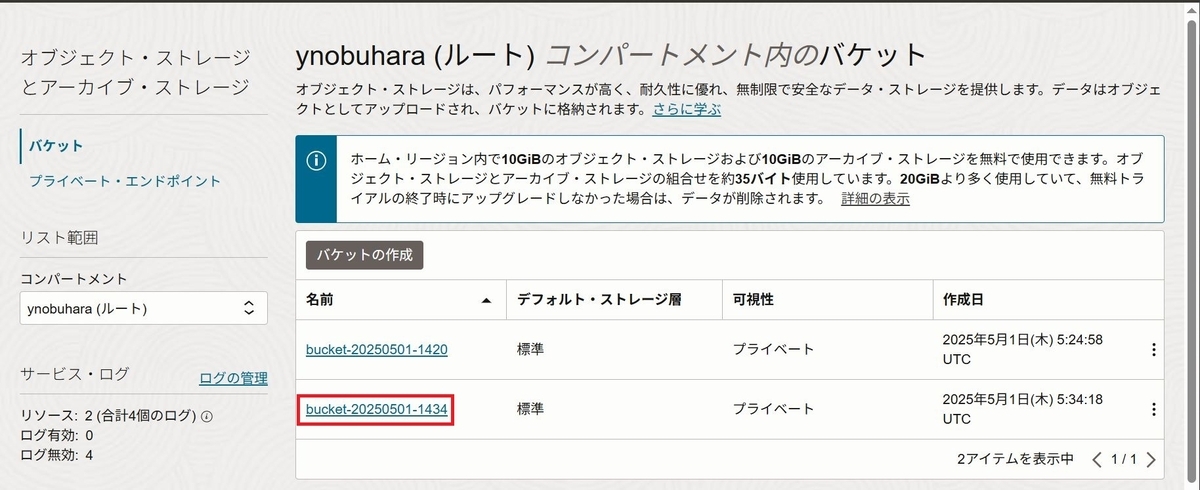The height and width of the screenshot is (490, 1200).
Task: Open the ログの管理 link
Action: [x=233, y=378]
